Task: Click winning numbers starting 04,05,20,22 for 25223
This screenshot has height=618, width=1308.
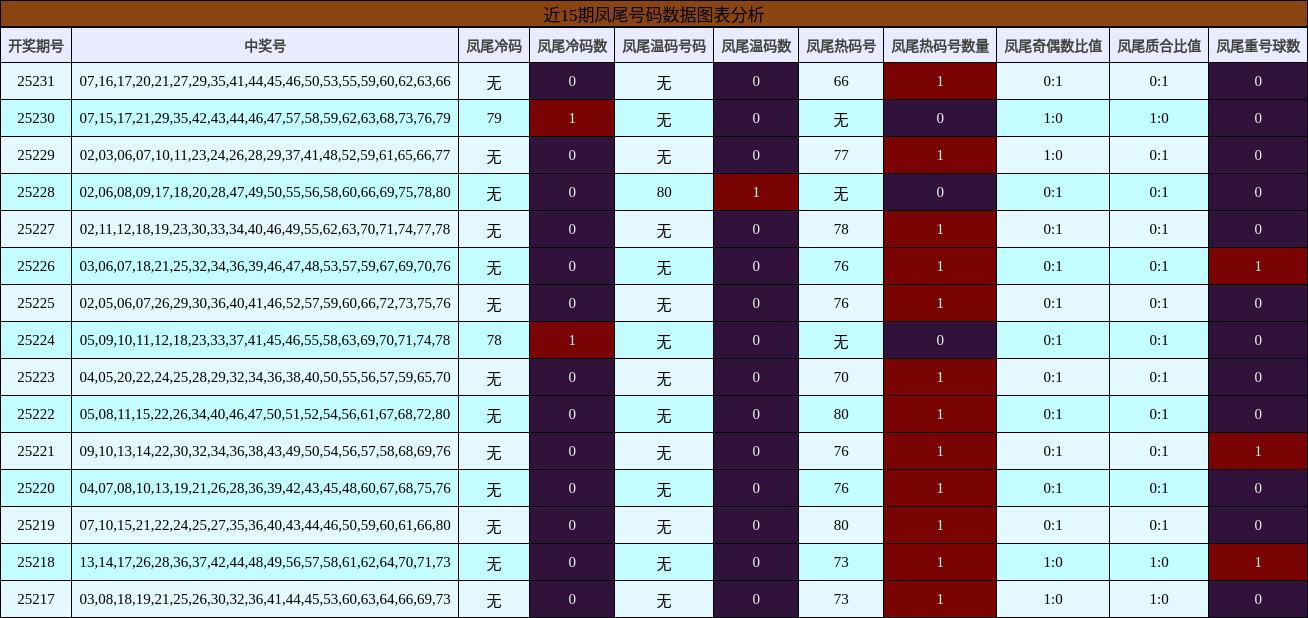Action: (265, 377)
